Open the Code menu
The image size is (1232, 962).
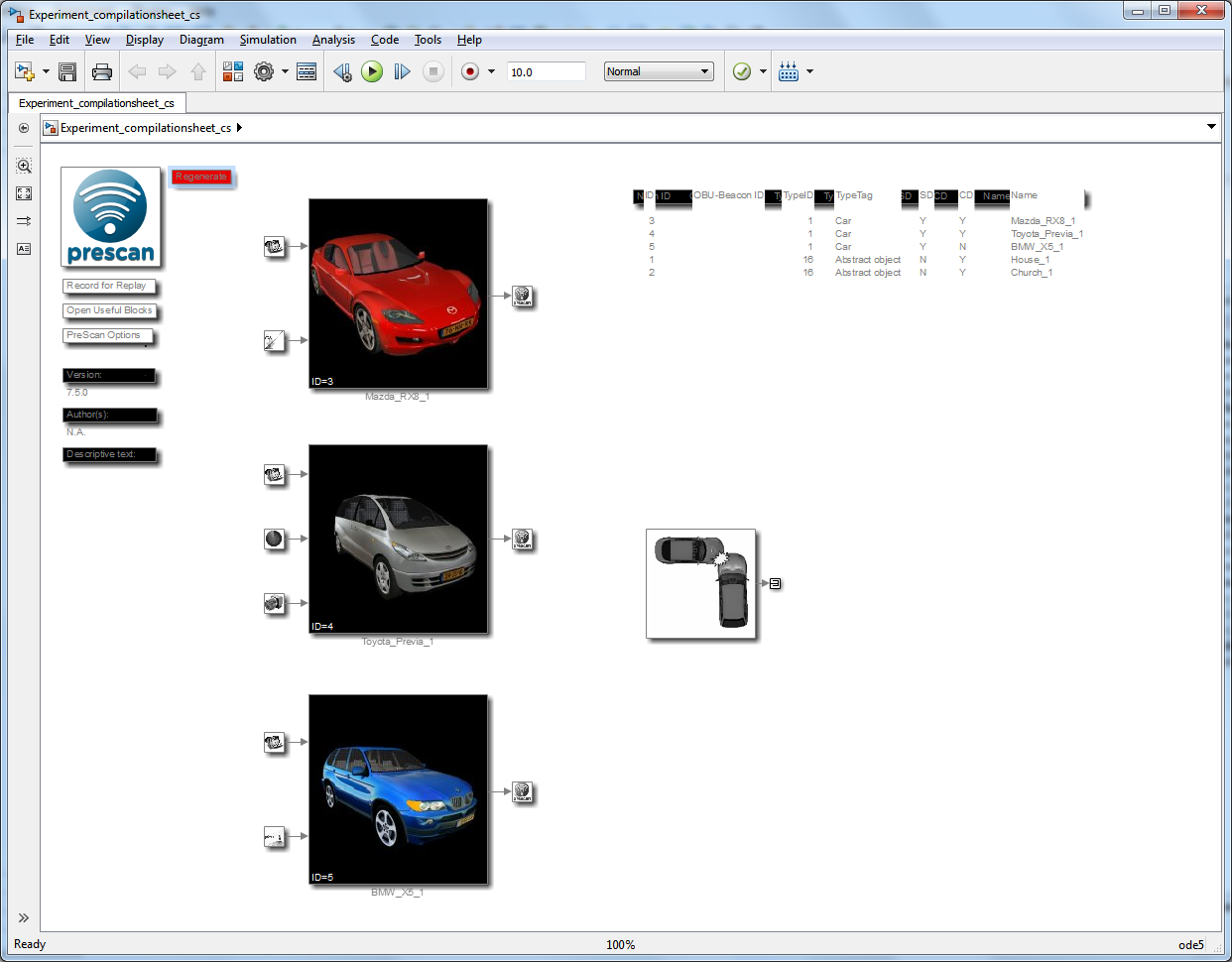pos(385,40)
